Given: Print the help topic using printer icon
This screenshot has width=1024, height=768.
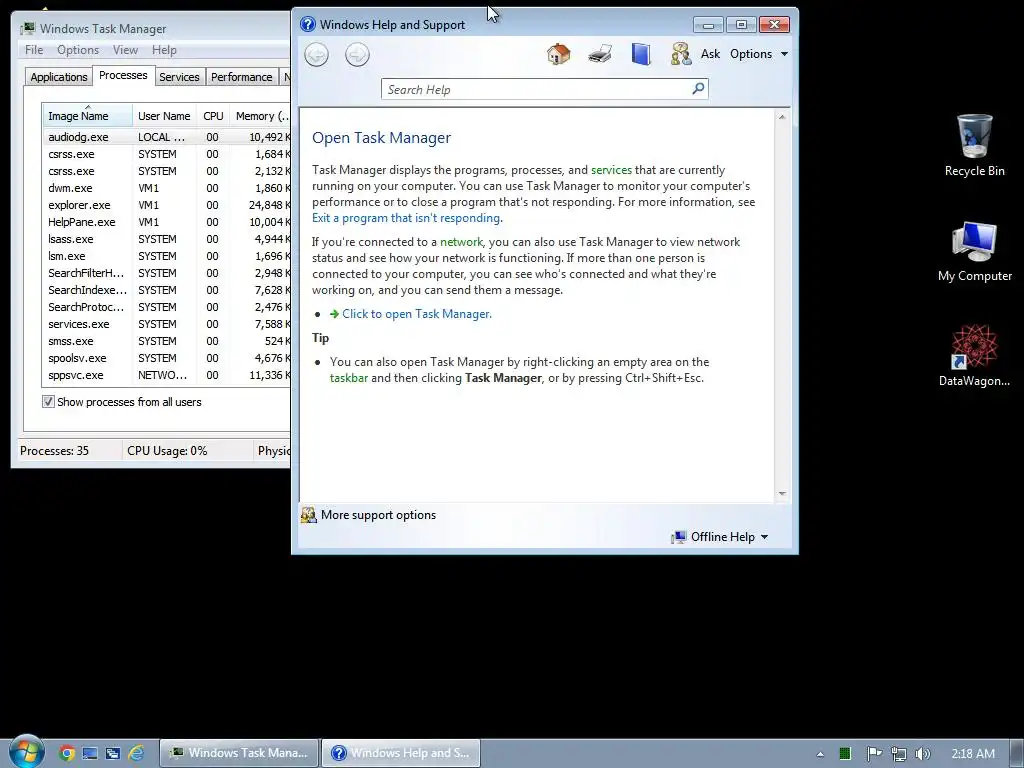Looking at the screenshot, I should click(x=600, y=54).
